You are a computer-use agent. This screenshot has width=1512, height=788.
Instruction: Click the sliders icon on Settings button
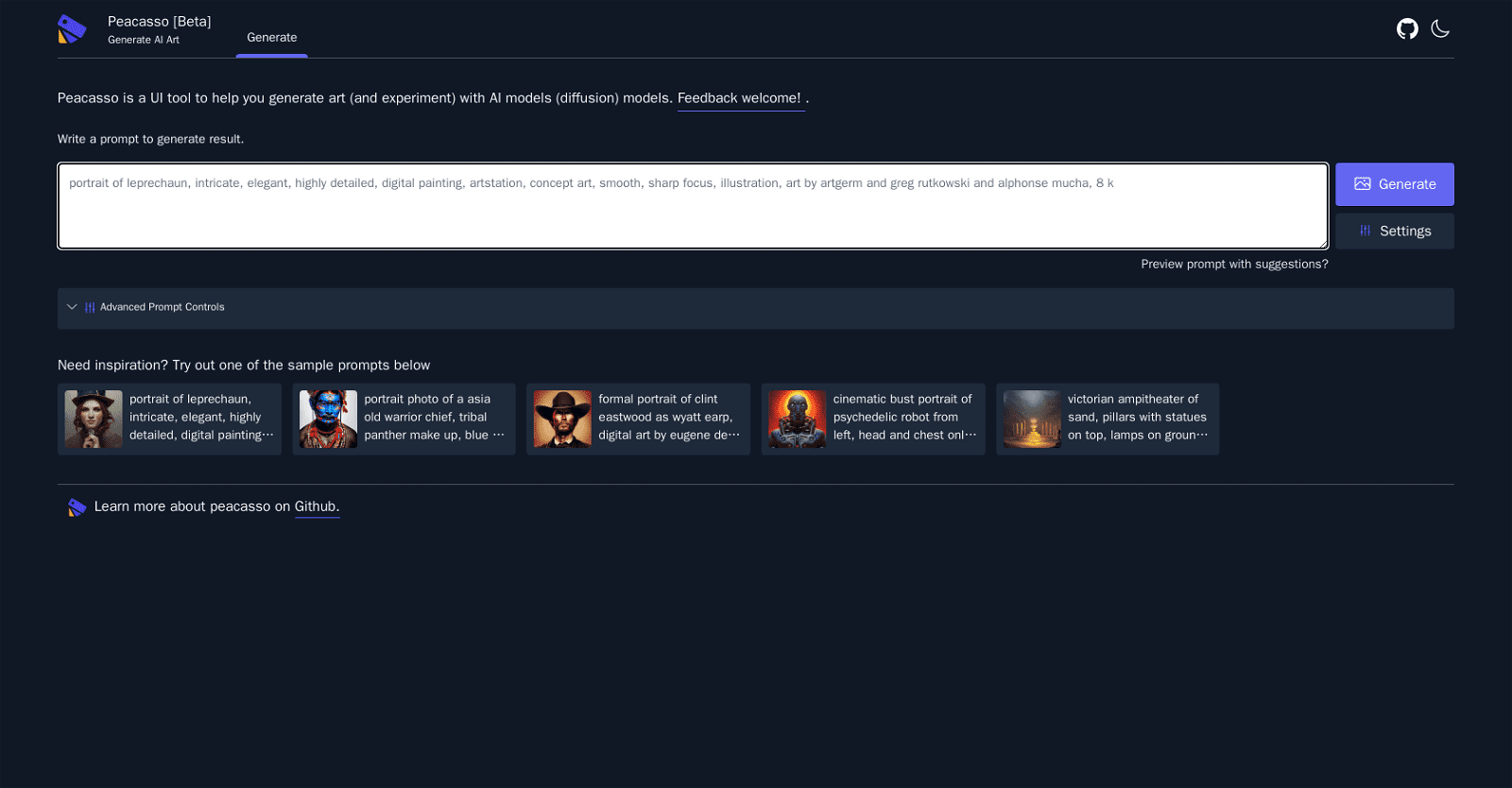1365,231
